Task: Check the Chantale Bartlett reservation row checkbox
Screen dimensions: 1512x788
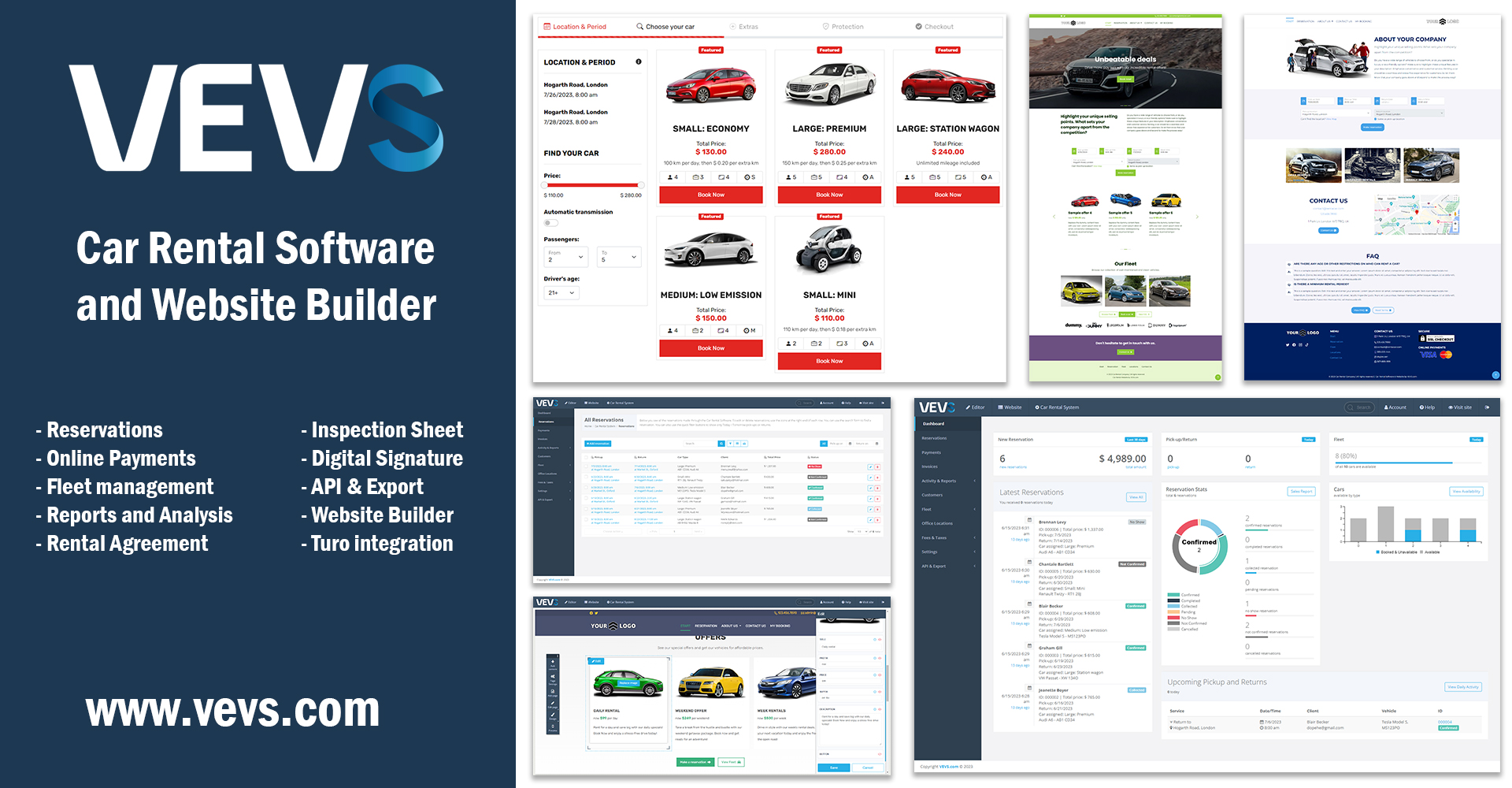Action: tap(586, 477)
